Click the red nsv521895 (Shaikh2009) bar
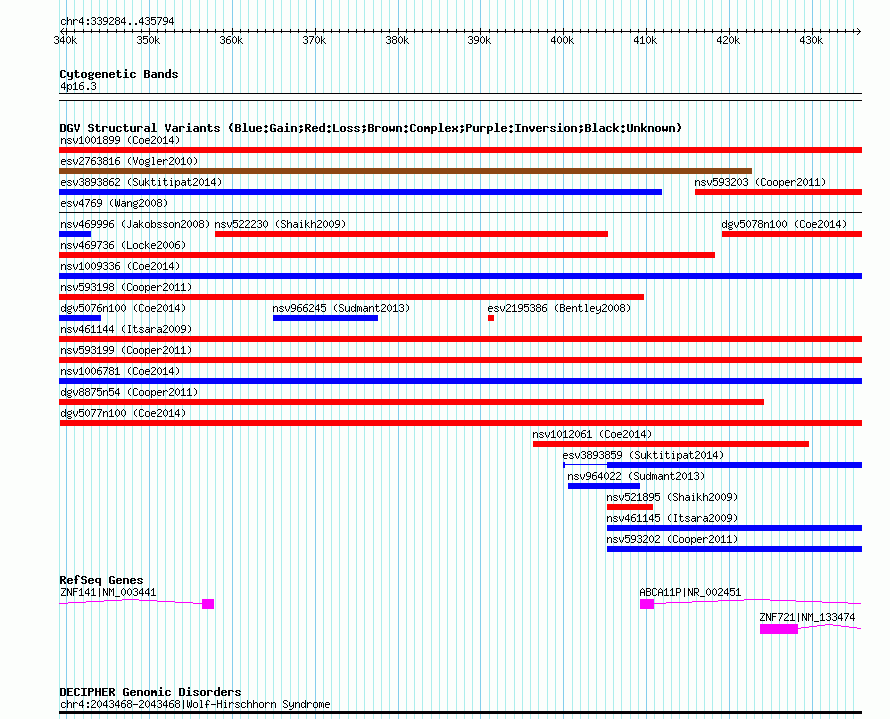Viewport: 890px width, 719px height. (630, 507)
